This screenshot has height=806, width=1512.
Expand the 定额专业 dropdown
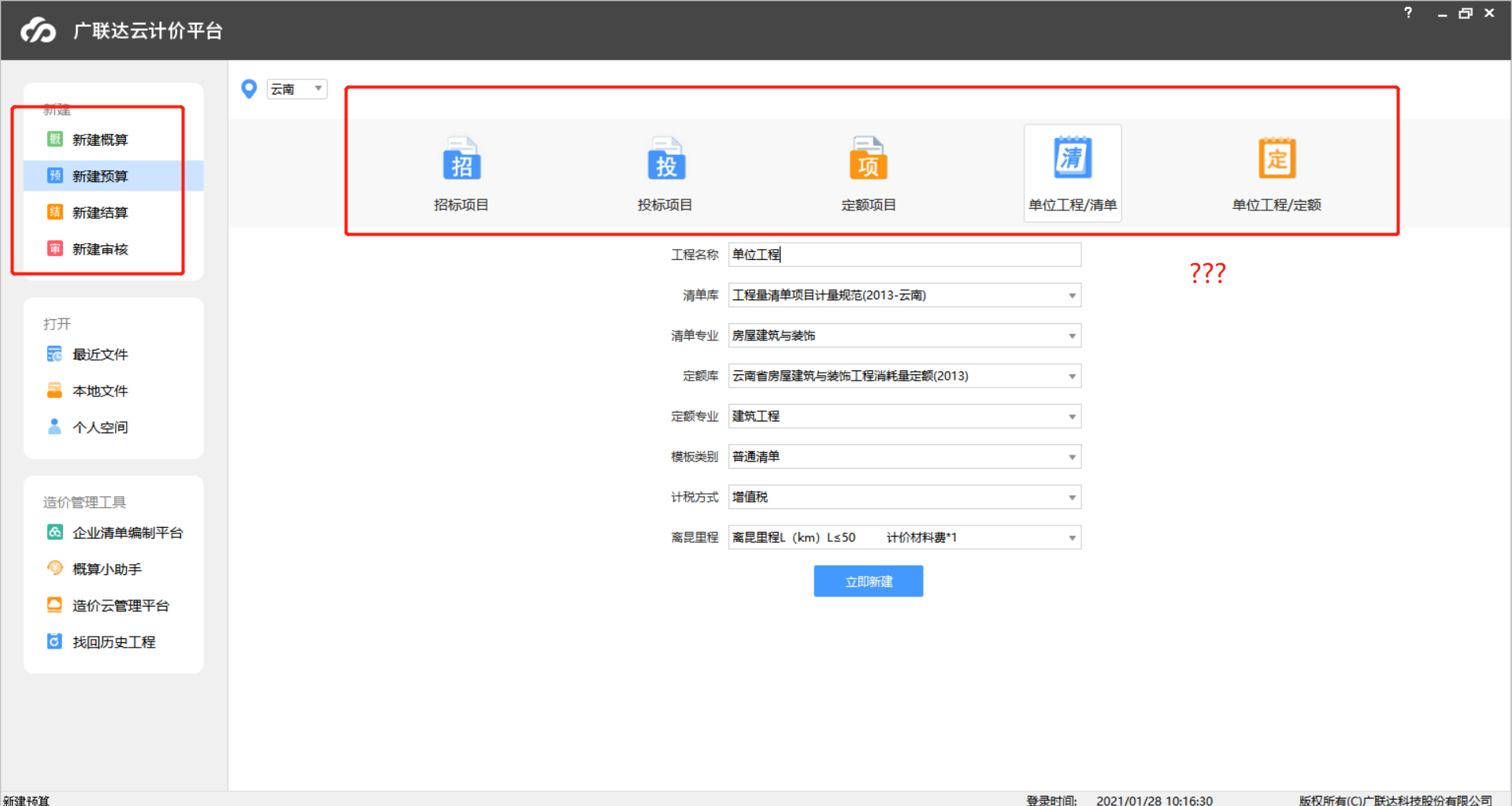pyautogui.click(x=1072, y=416)
